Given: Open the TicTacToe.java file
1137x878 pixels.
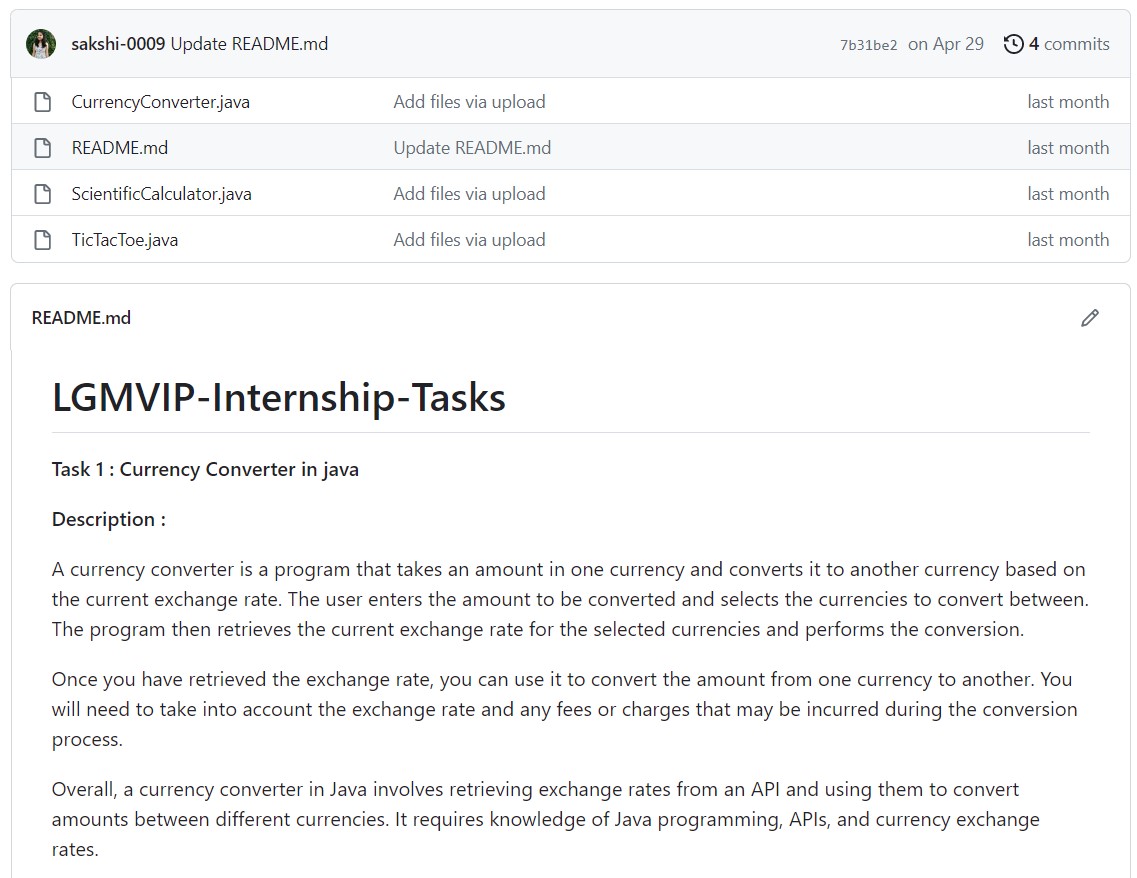Looking at the screenshot, I should (125, 240).
